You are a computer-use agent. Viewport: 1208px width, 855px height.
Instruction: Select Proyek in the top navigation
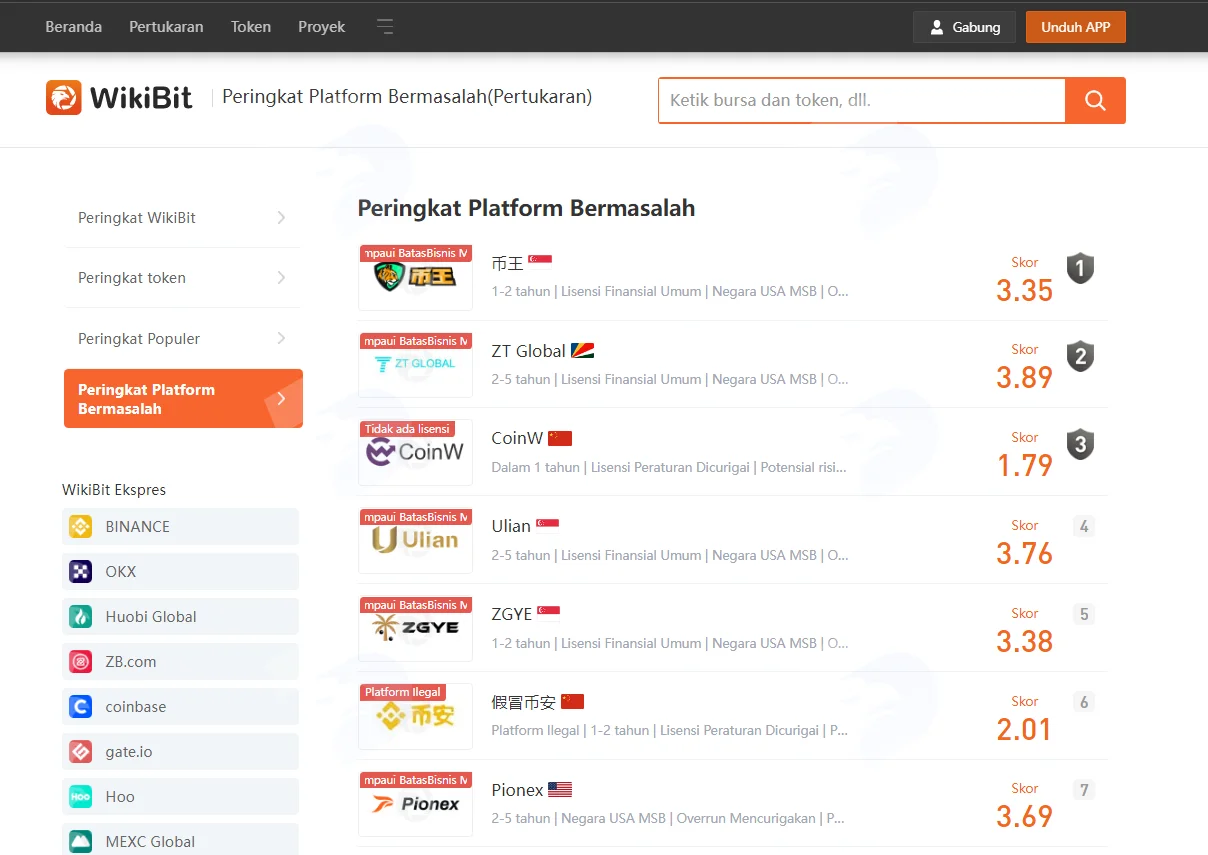point(321,27)
